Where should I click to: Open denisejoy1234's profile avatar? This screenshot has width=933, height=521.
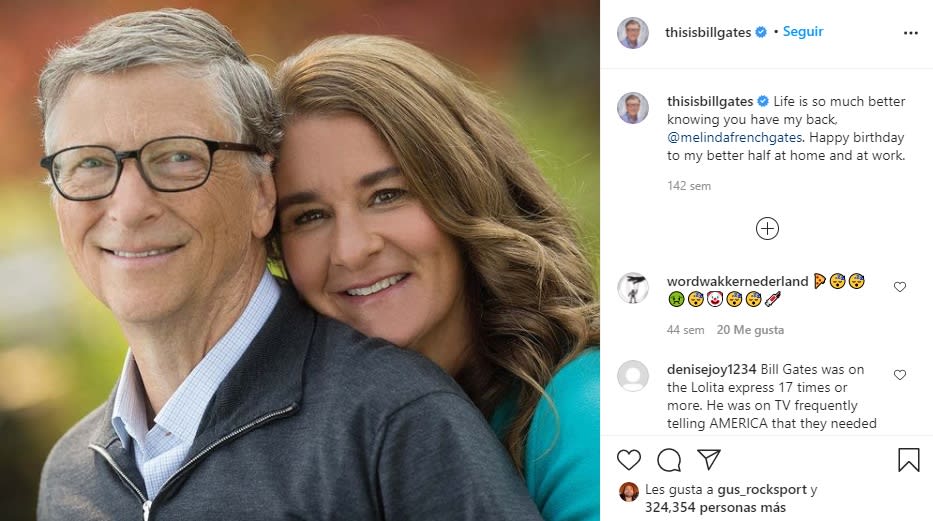[633, 376]
